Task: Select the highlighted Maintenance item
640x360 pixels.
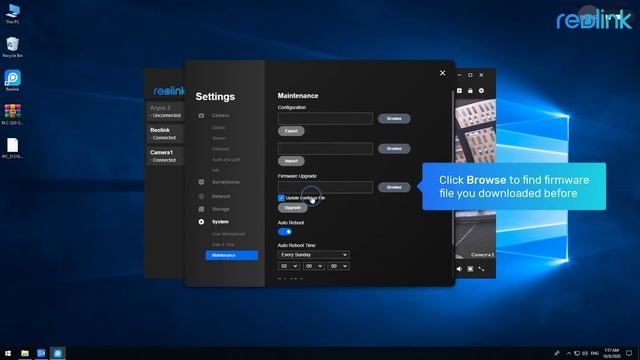Action: coord(231,255)
